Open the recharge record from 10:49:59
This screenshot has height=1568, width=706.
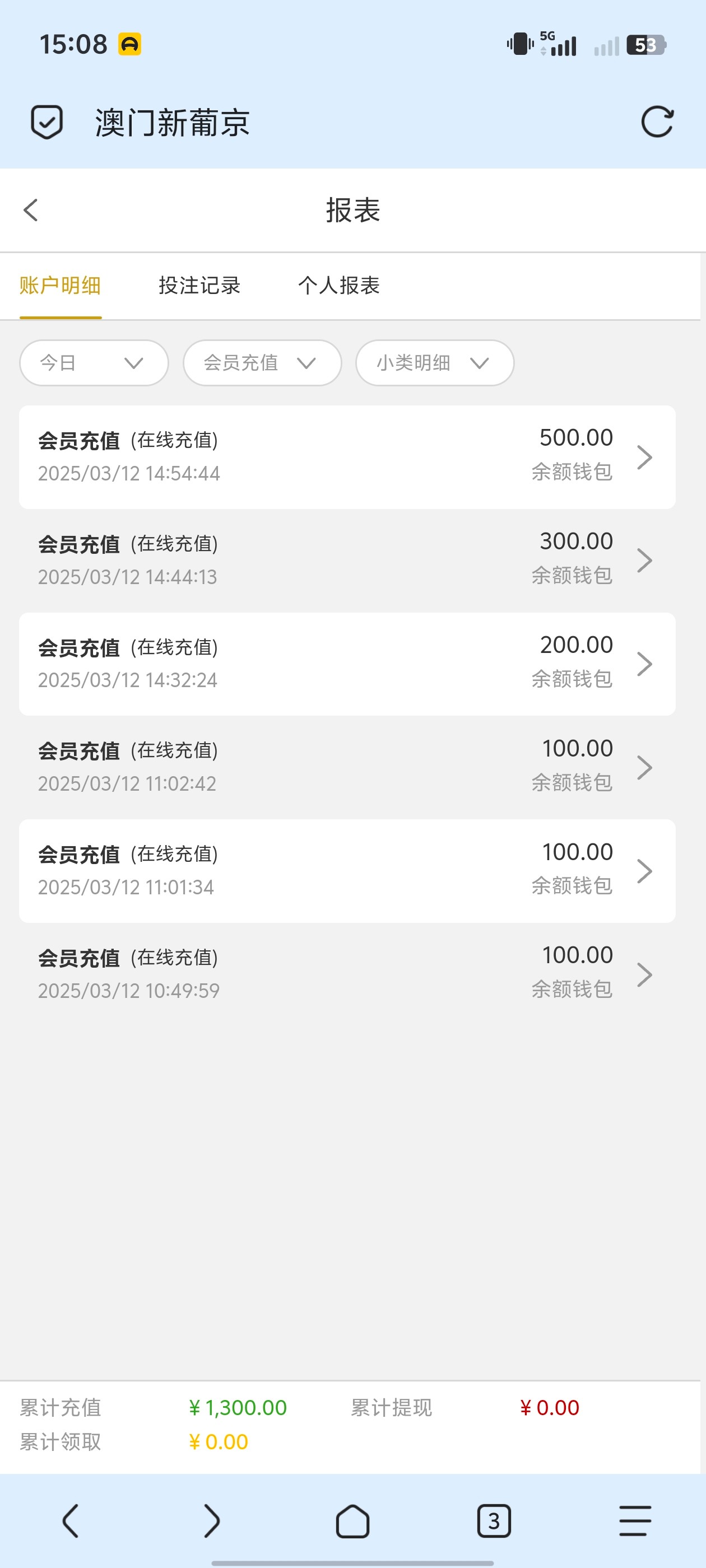point(347,974)
